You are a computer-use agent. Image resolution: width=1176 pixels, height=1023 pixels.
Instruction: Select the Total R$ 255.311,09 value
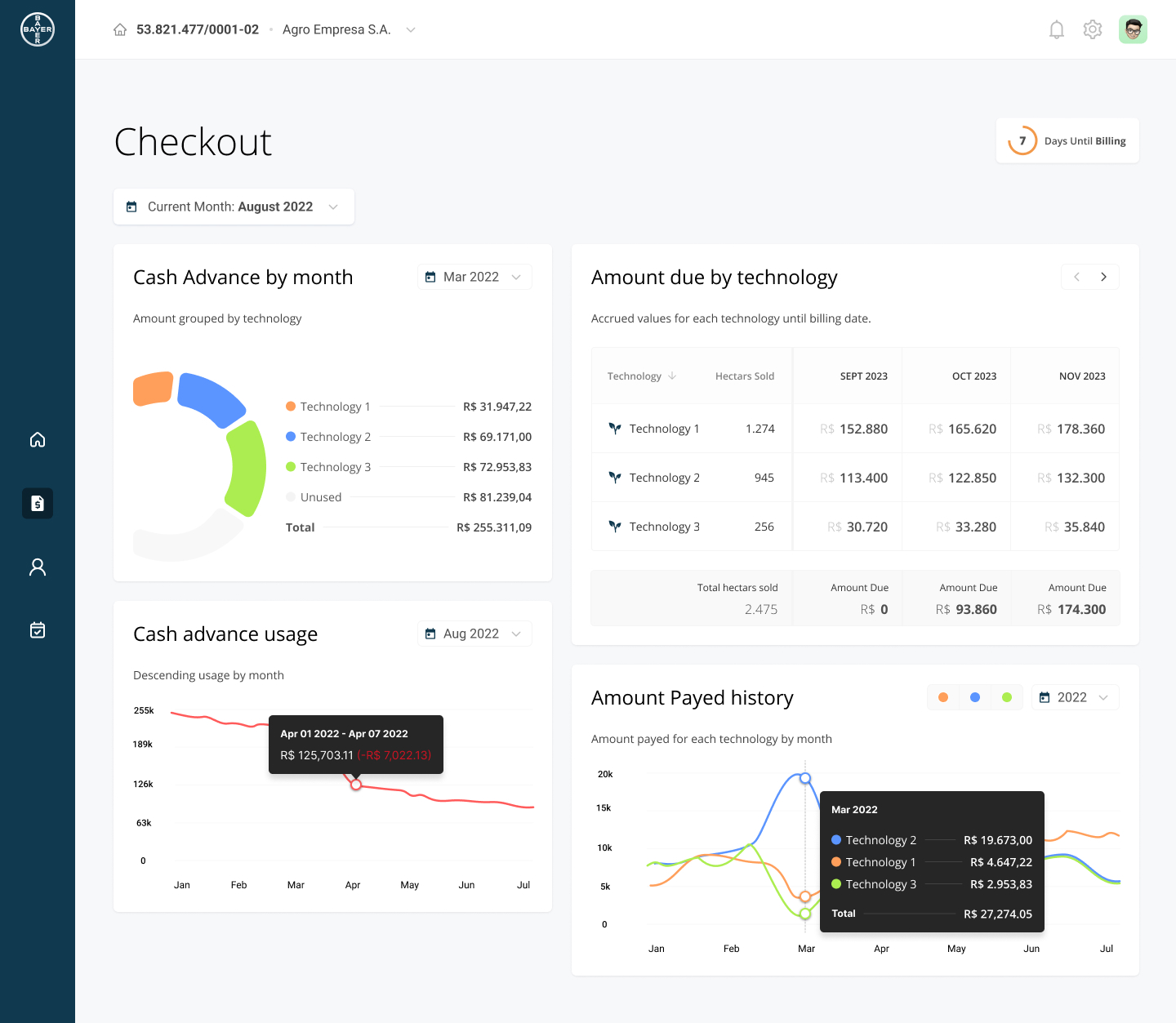click(x=494, y=527)
